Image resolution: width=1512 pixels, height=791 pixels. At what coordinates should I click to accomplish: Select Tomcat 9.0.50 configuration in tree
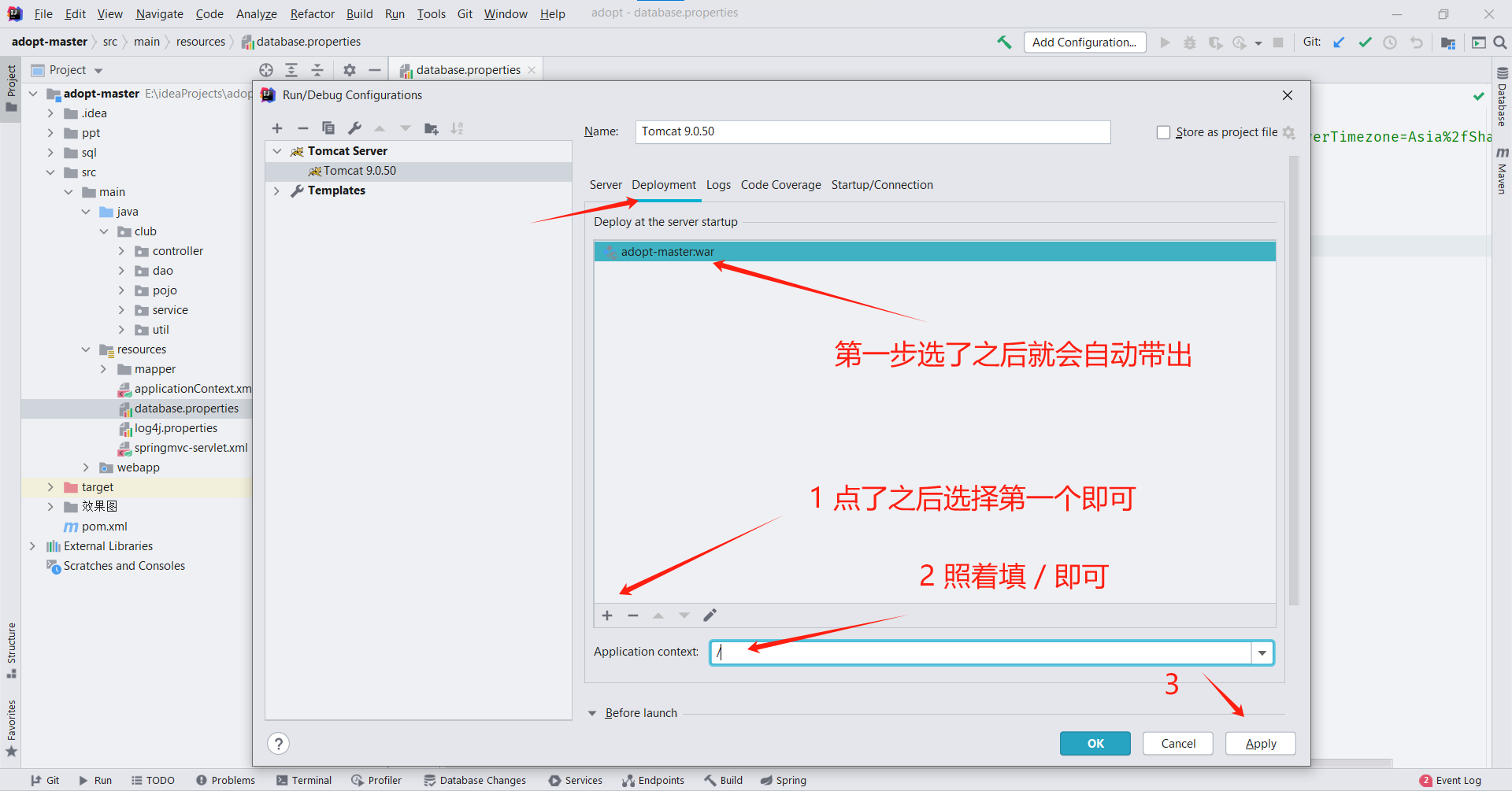point(418,171)
